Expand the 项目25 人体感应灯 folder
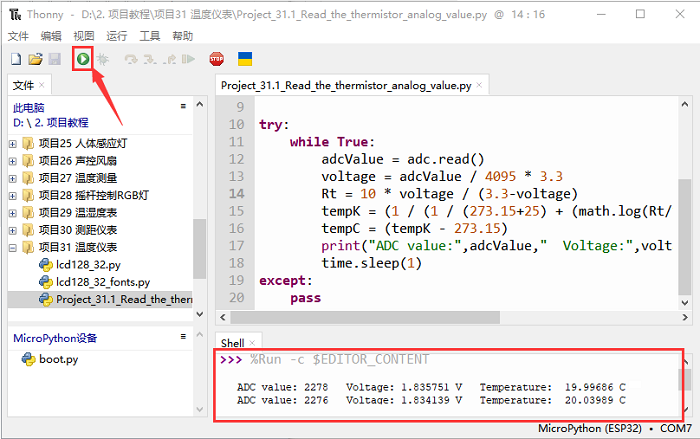This screenshot has width=700, height=439. (x=13, y=144)
